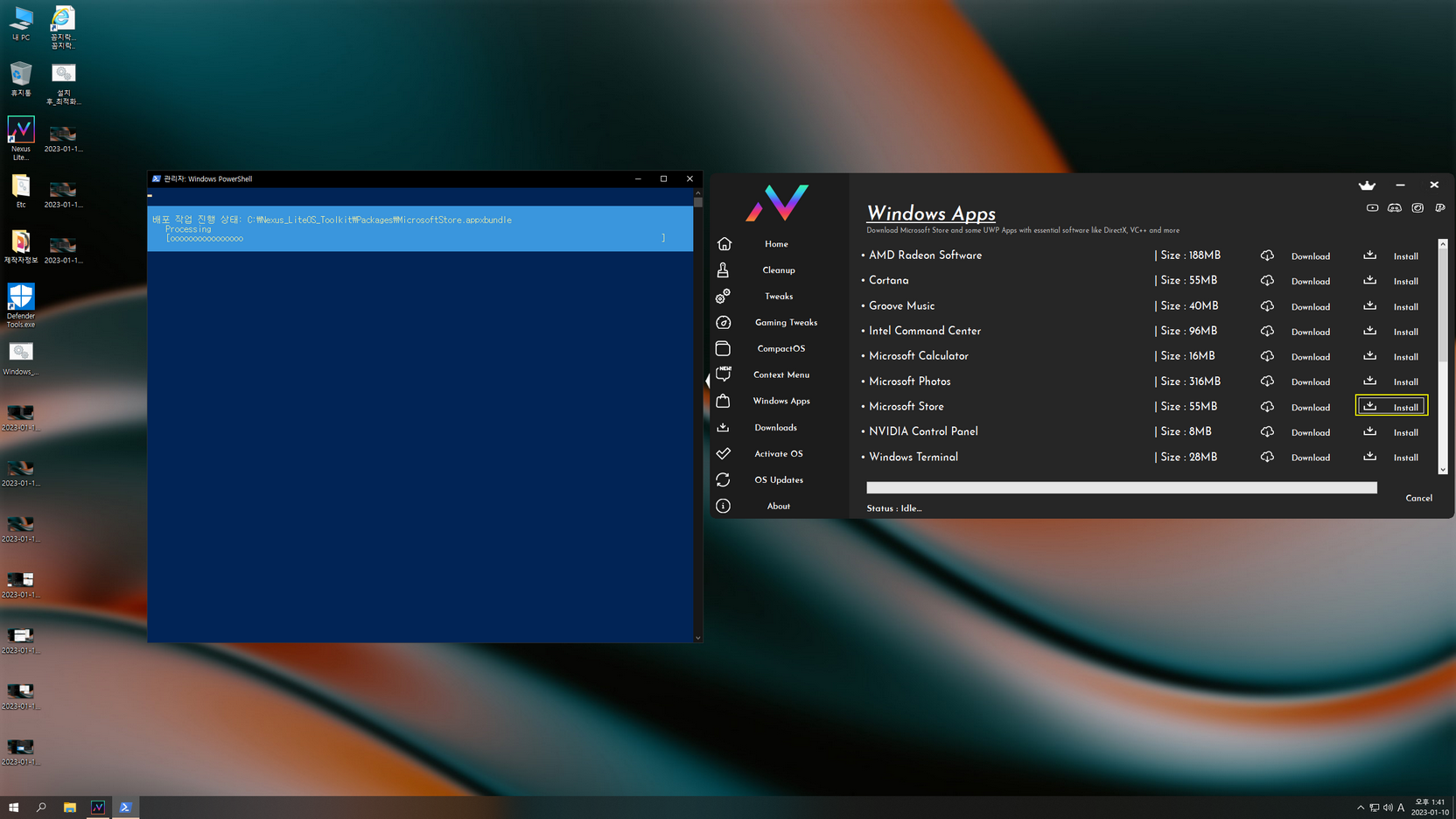Click the download progress bar
The height and width of the screenshot is (819, 1456).
[x=1121, y=487]
